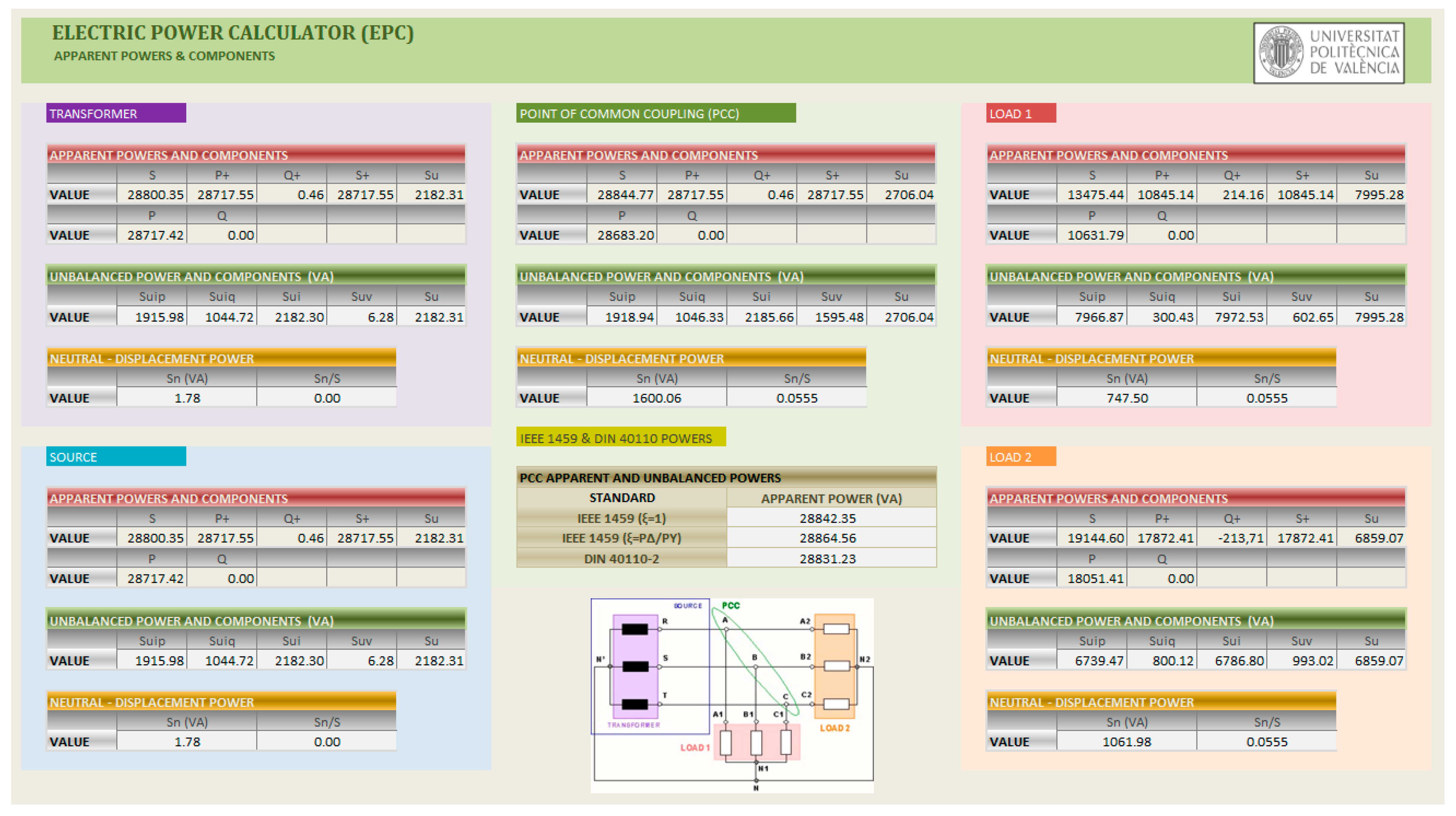Click the orange LOAD 2 section label
Screen dimensions: 1456x816
(x=1021, y=457)
